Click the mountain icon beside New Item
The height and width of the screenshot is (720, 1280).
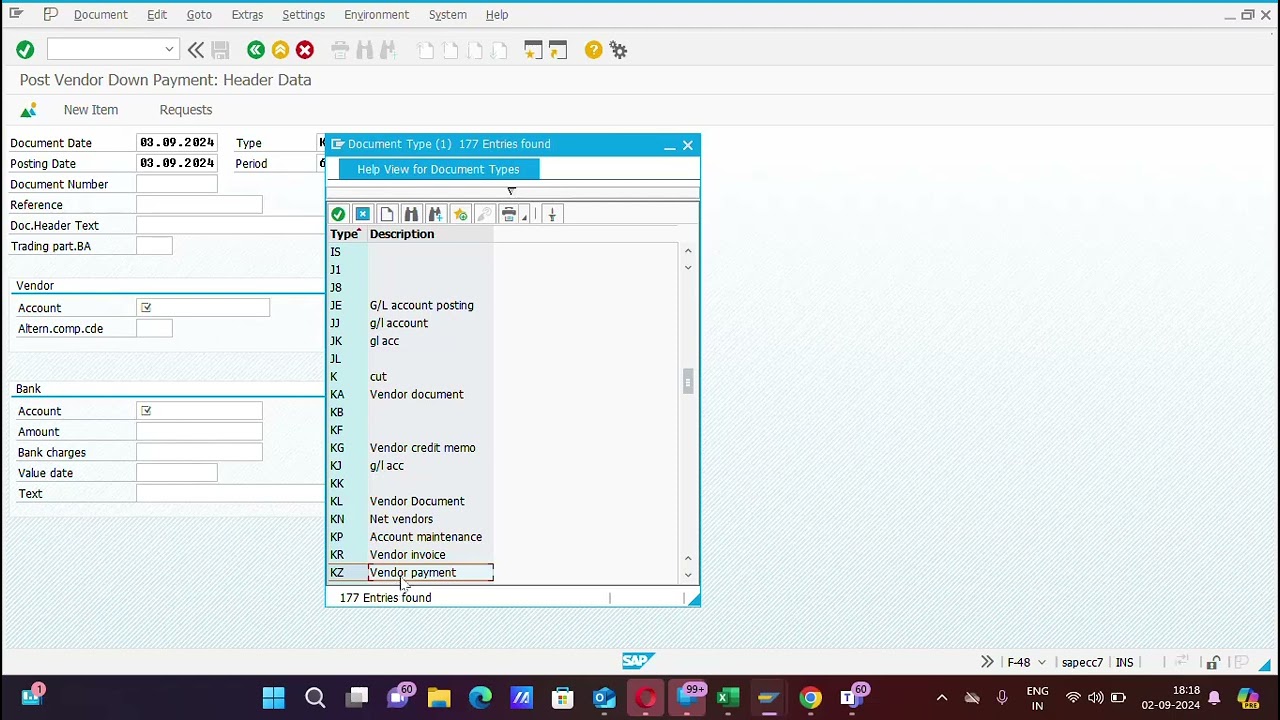tap(28, 109)
